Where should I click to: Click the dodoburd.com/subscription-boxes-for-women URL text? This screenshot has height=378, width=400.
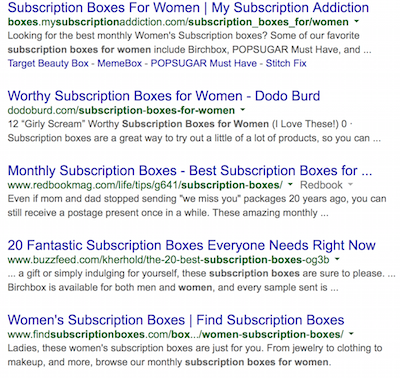click(121, 110)
